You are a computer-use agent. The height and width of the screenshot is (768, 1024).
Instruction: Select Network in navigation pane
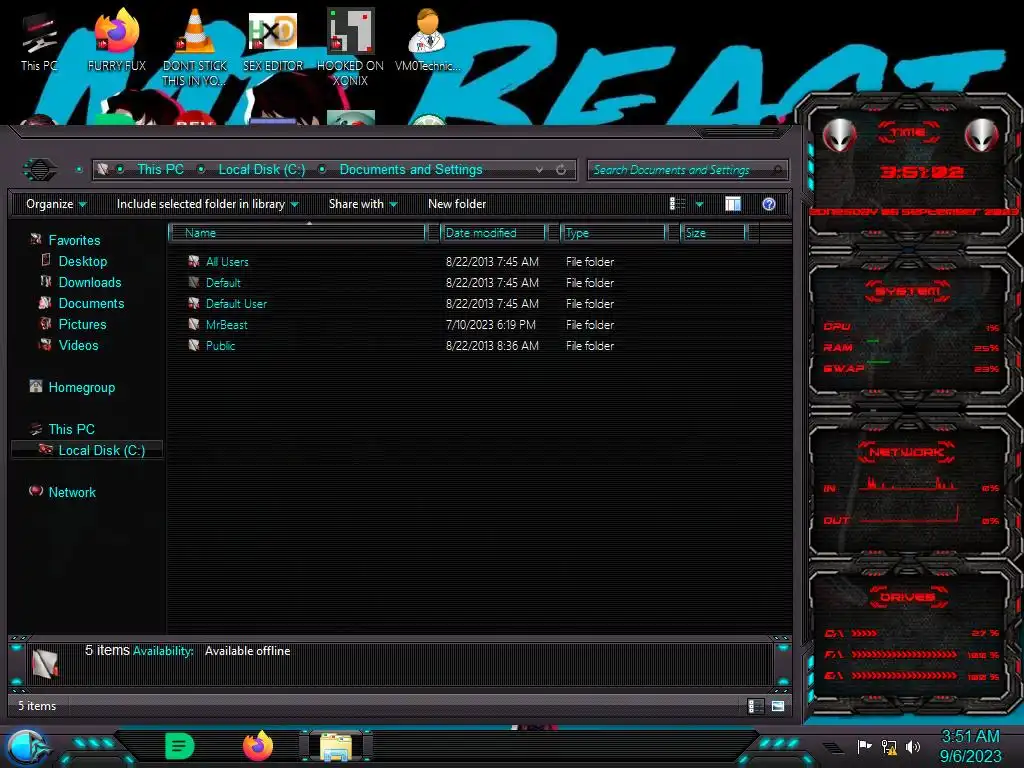[x=72, y=492]
